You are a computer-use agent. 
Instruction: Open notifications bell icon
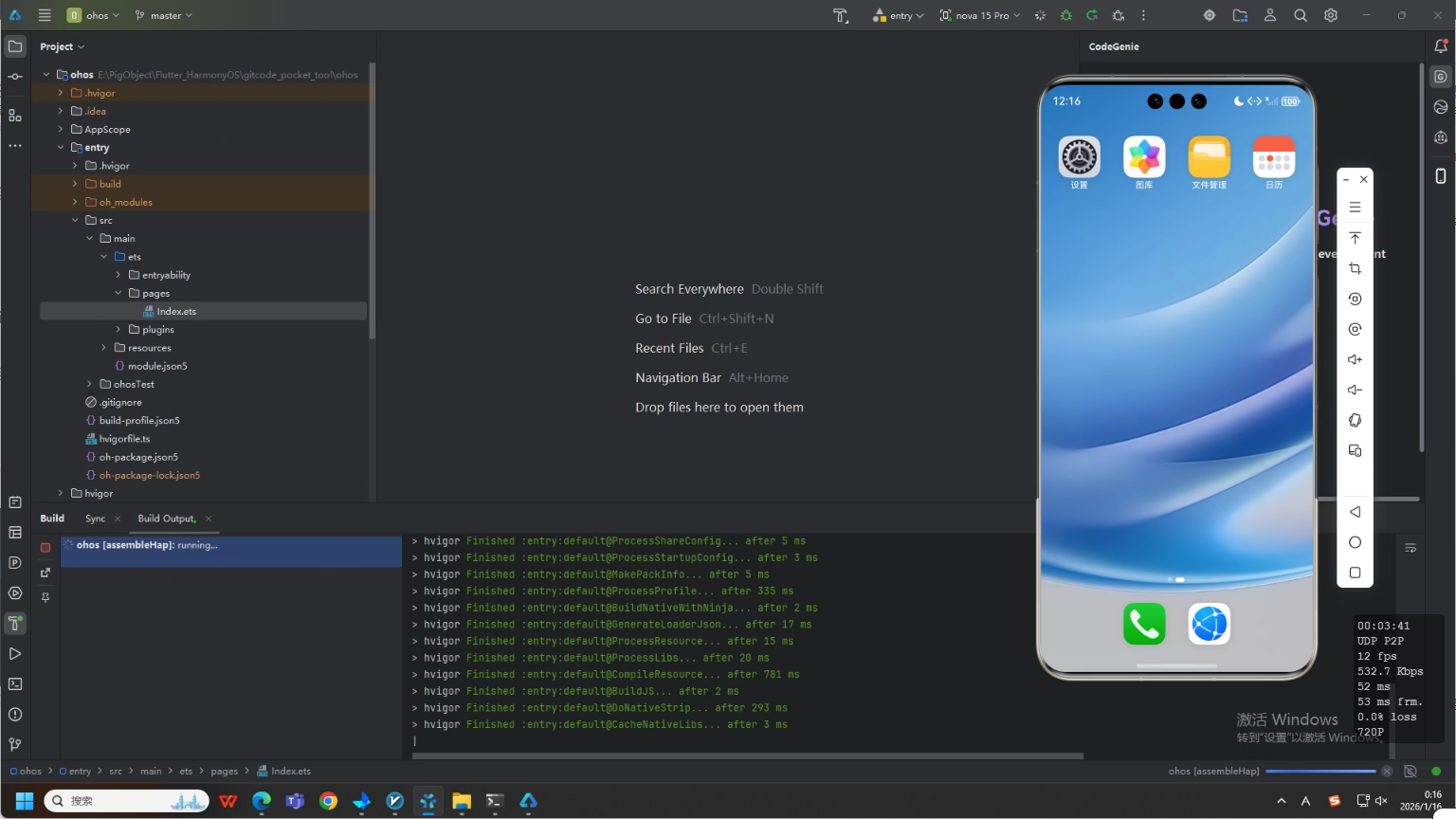pos(1441,45)
